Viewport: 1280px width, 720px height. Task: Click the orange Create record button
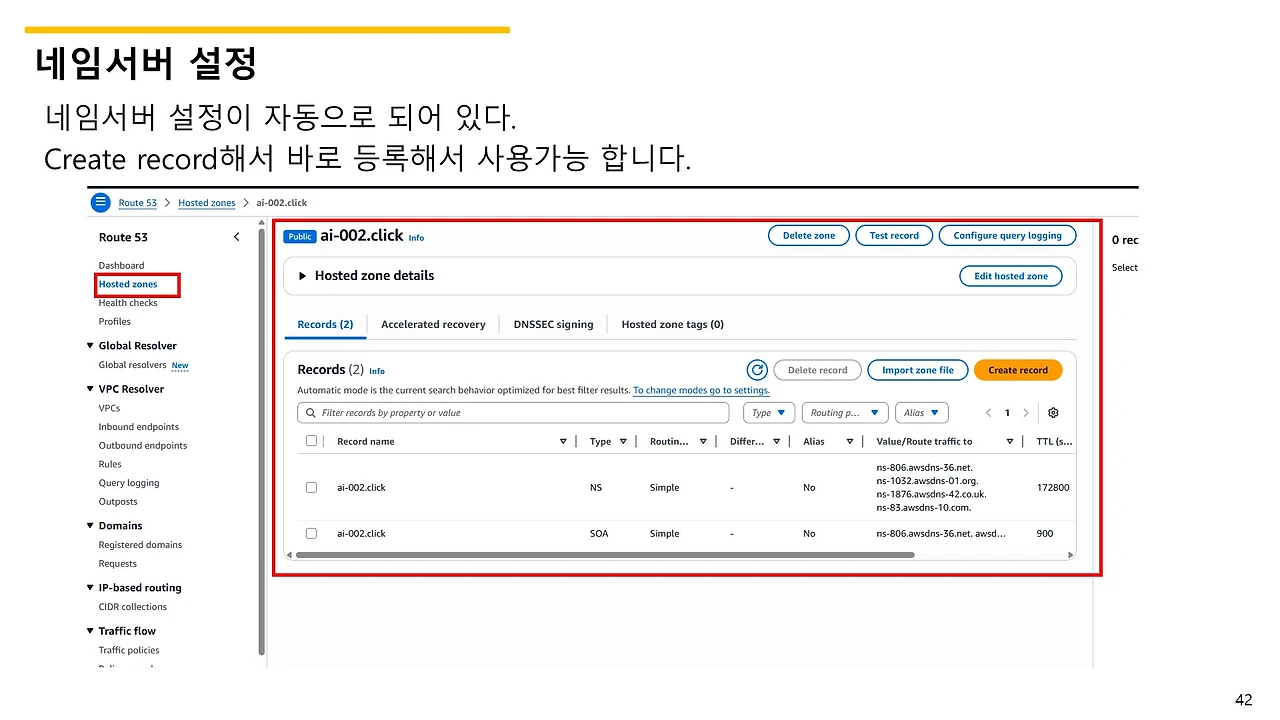click(x=1018, y=370)
